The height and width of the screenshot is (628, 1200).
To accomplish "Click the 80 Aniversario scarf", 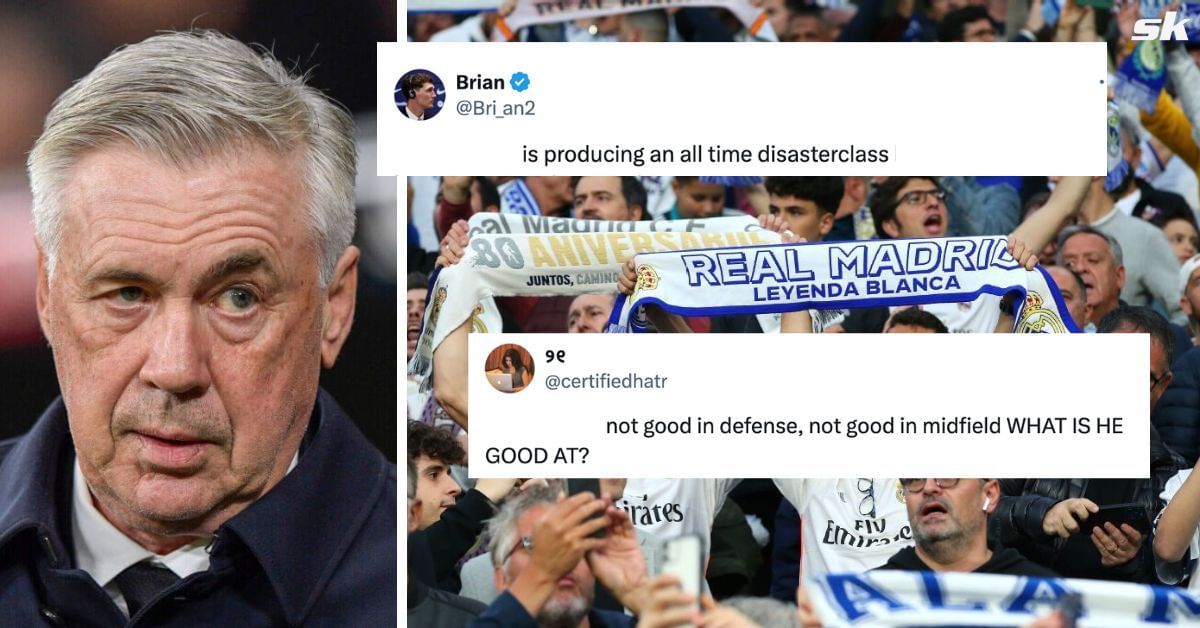I will click(600, 255).
